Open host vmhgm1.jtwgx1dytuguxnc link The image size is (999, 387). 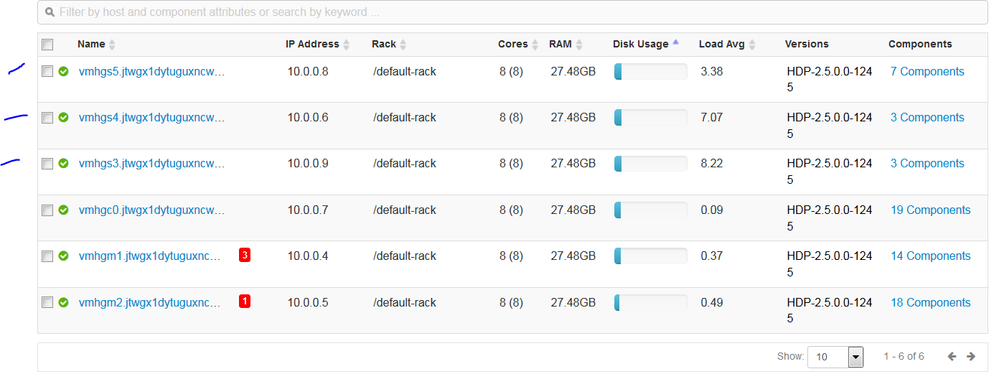[149, 256]
